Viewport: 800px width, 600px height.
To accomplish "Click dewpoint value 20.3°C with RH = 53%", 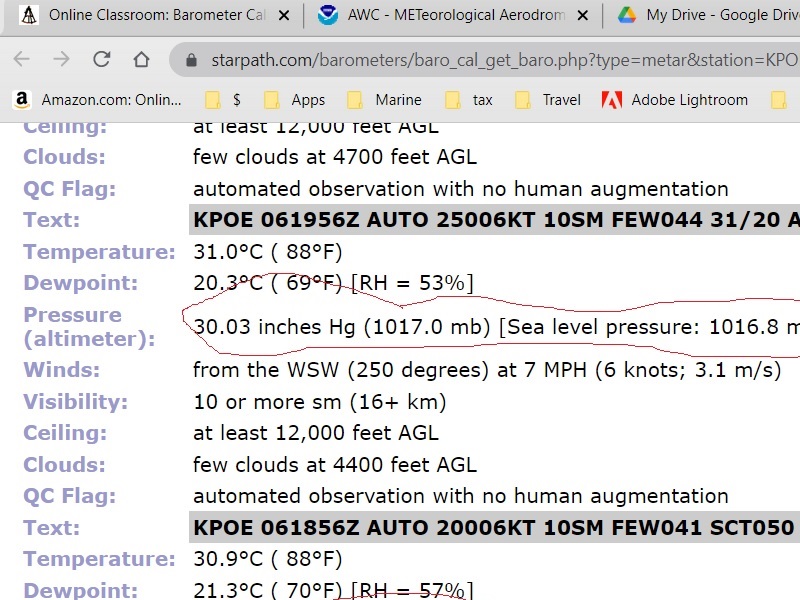I will tap(334, 283).
